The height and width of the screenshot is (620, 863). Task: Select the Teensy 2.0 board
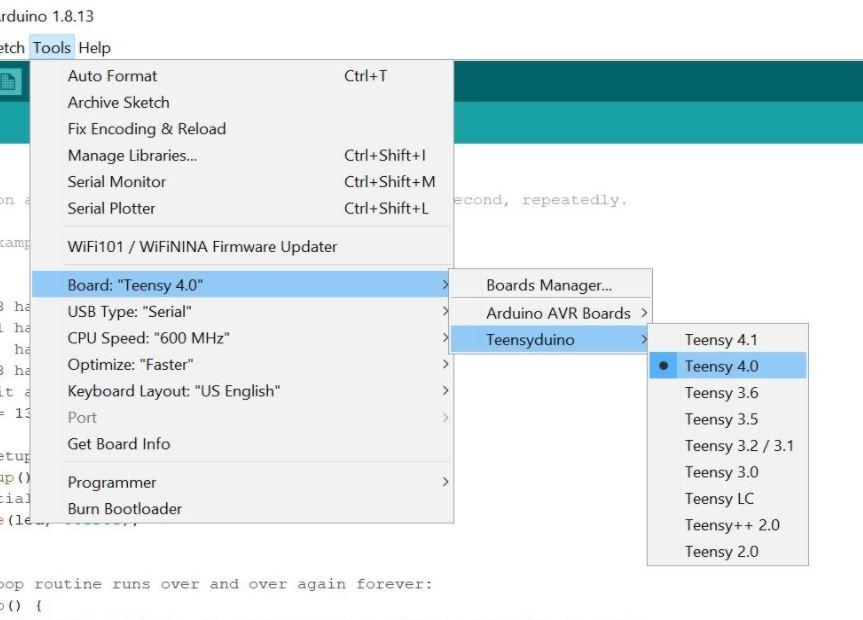728,551
